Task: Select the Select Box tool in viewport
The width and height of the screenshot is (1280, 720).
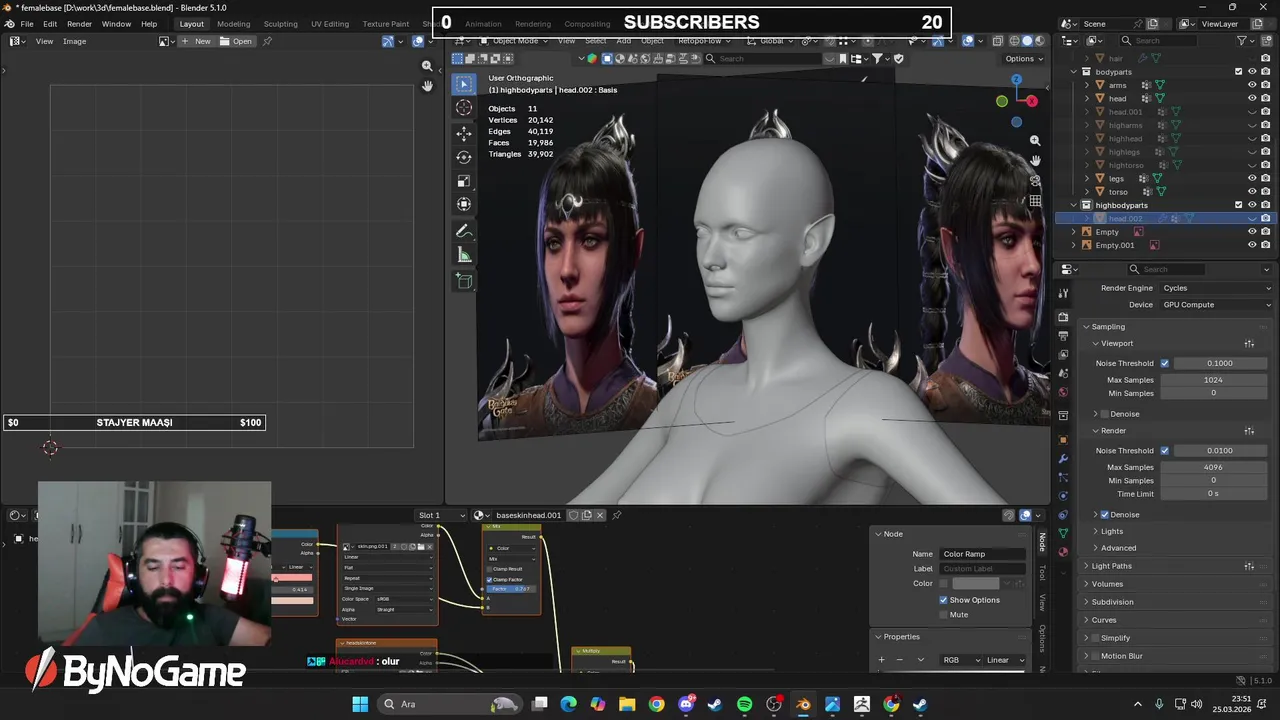Action: 464,84
